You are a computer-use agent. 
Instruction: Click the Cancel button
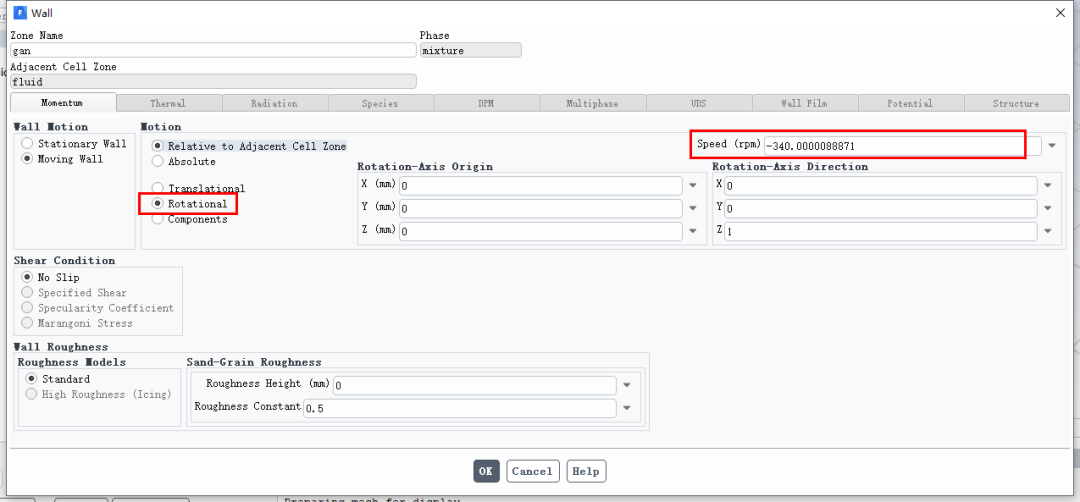pyautogui.click(x=532, y=471)
